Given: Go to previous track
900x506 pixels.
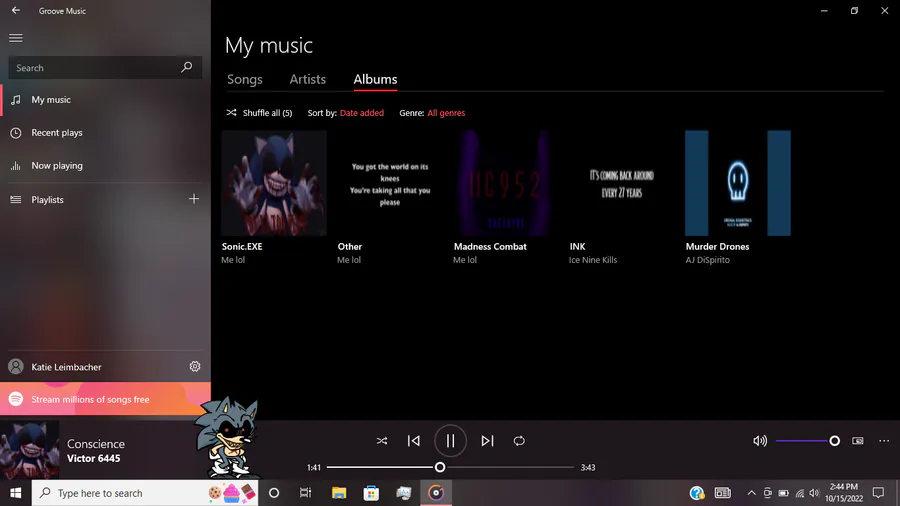Looking at the screenshot, I should tap(414, 441).
